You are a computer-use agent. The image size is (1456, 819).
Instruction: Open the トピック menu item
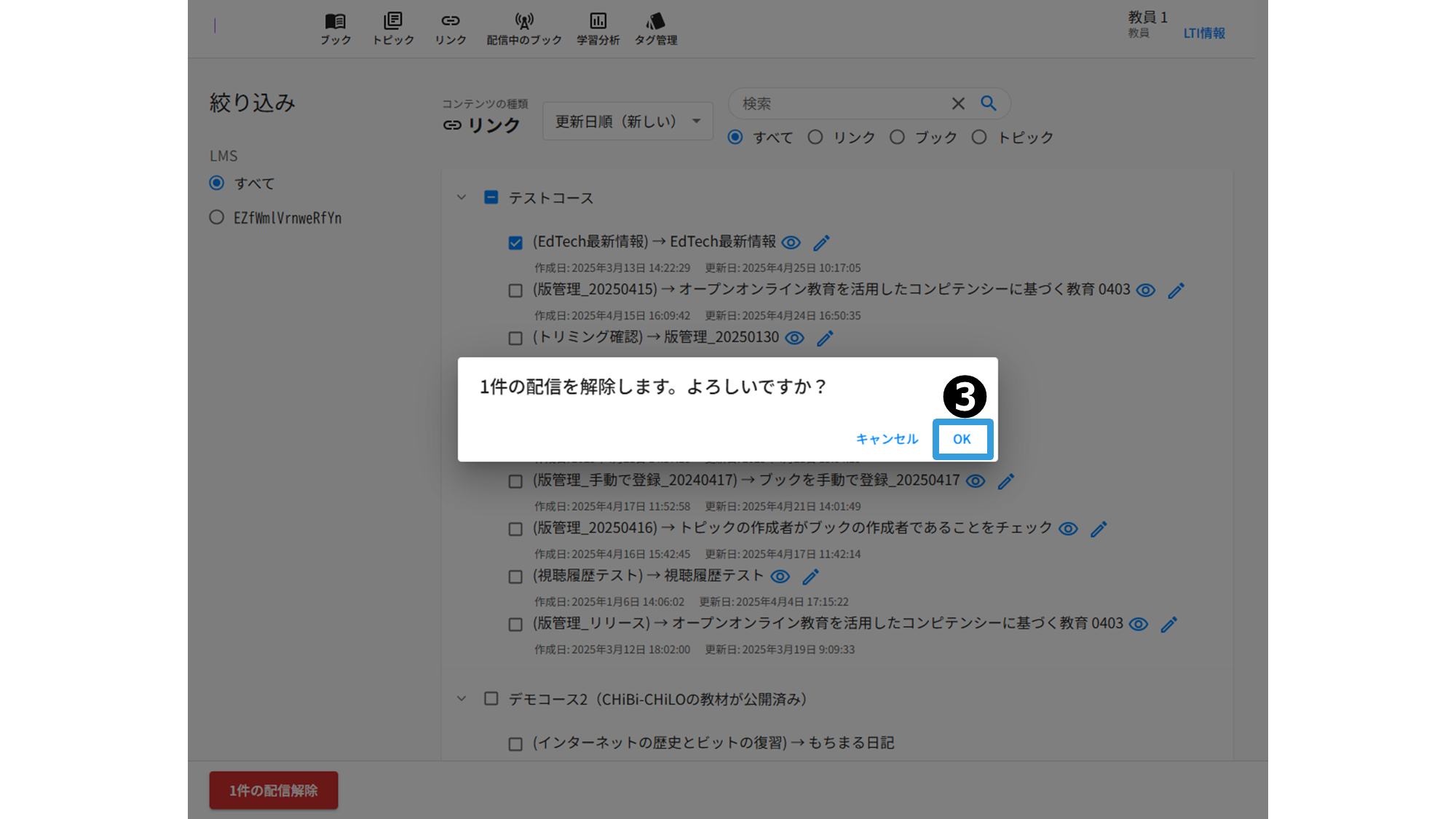point(393,28)
